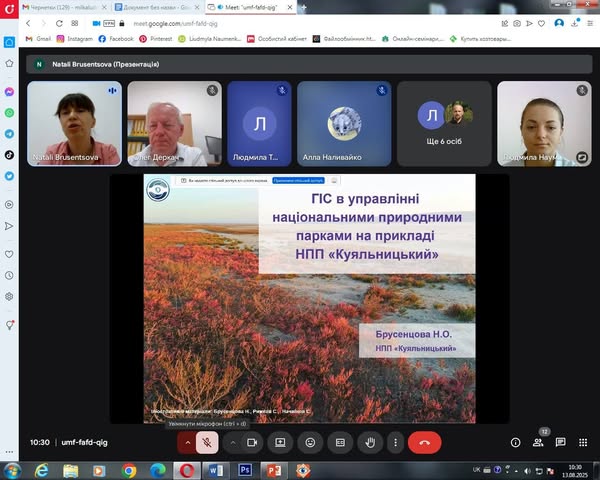The height and width of the screenshot is (480, 600).
Task: Toggle the VPN badge in address bar
Action: 109,23
